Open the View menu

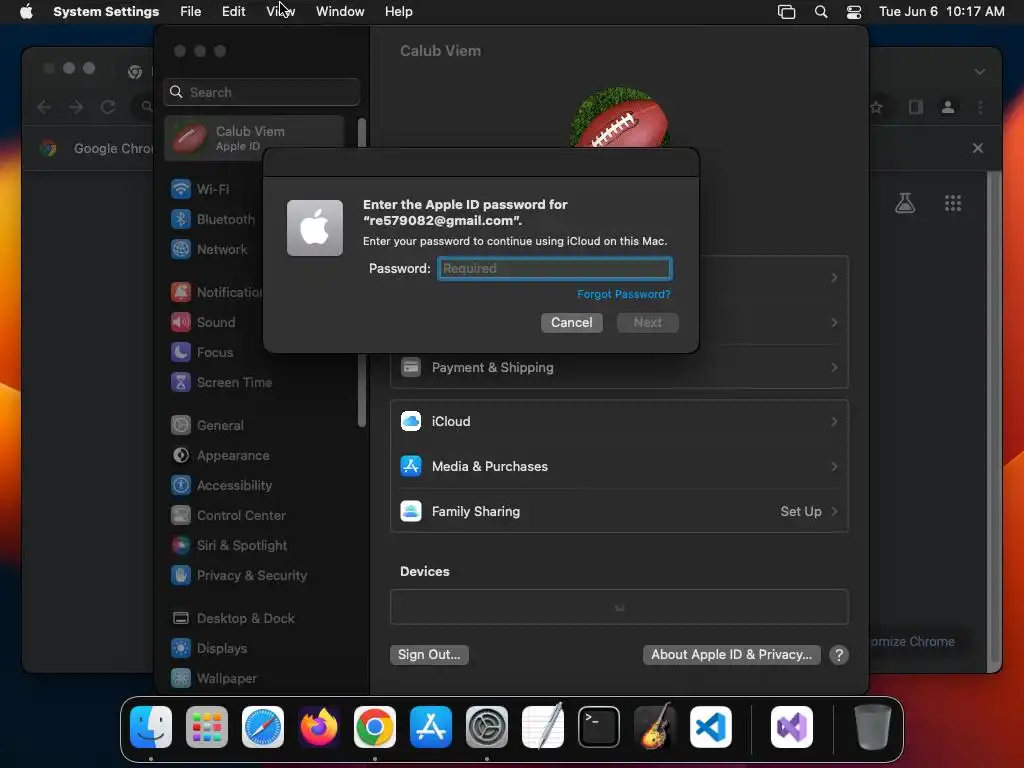coord(281,12)
